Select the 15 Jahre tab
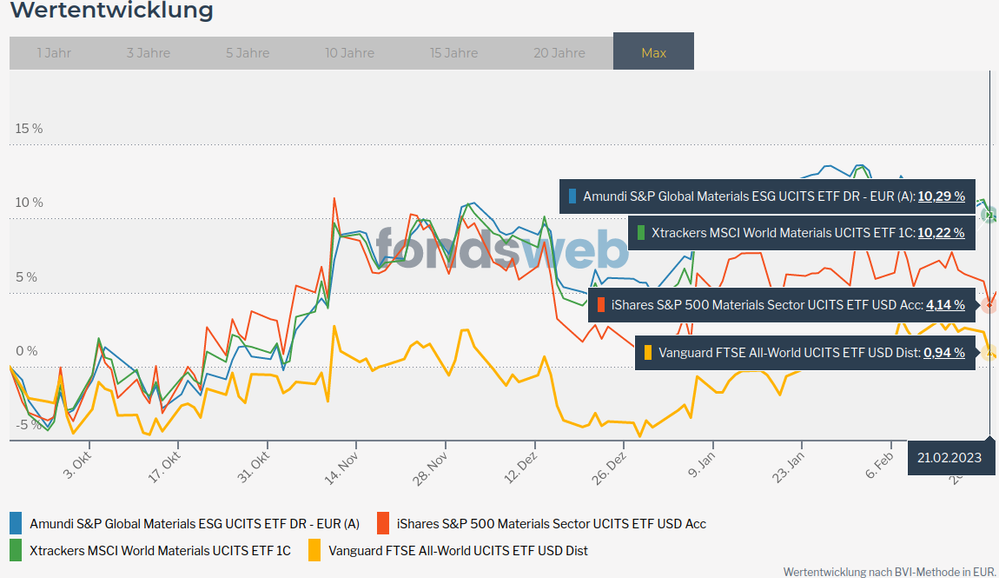Screen dimensions: 999x578 453,53
